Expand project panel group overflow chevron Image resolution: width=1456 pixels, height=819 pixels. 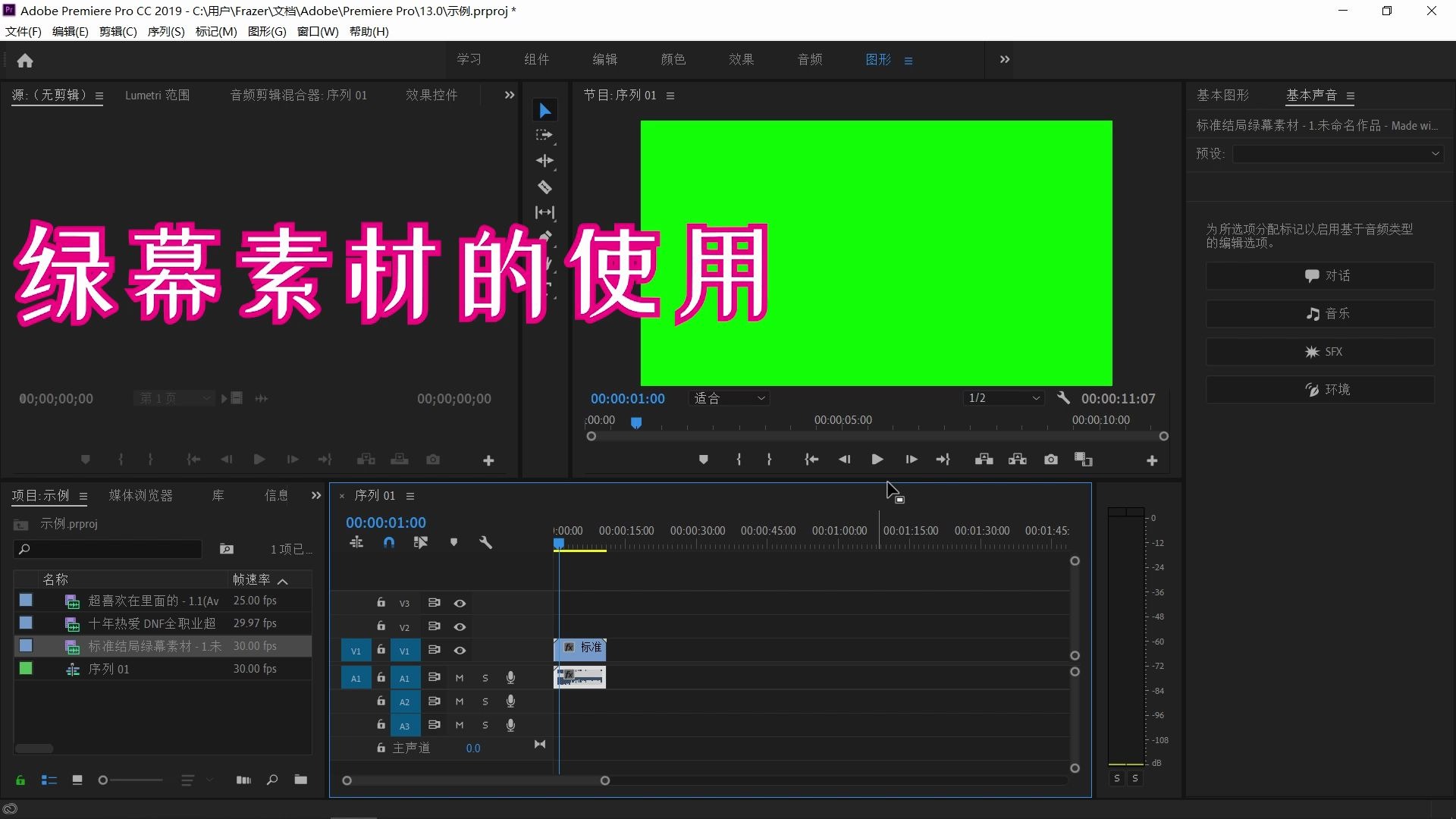pyautogui.click(x=316, y=495)
